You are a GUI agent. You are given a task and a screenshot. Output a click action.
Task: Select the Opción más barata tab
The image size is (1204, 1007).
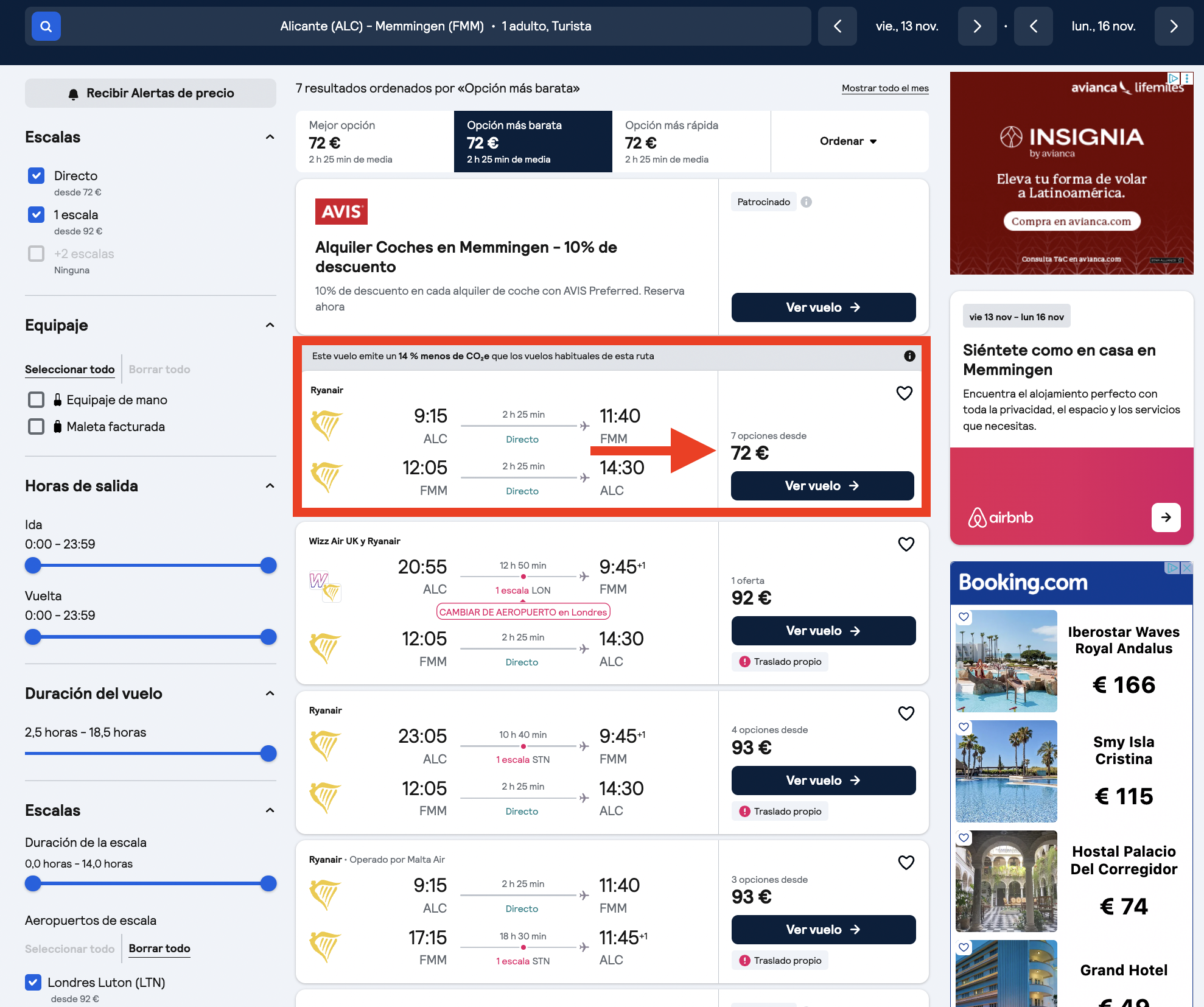pyautogui.click(x=533, y=141)
